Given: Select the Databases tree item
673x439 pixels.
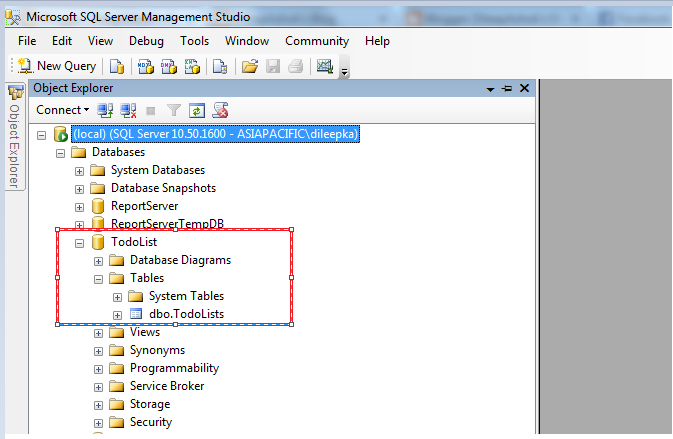Looking at the screenshot, I should pos(118,152).
